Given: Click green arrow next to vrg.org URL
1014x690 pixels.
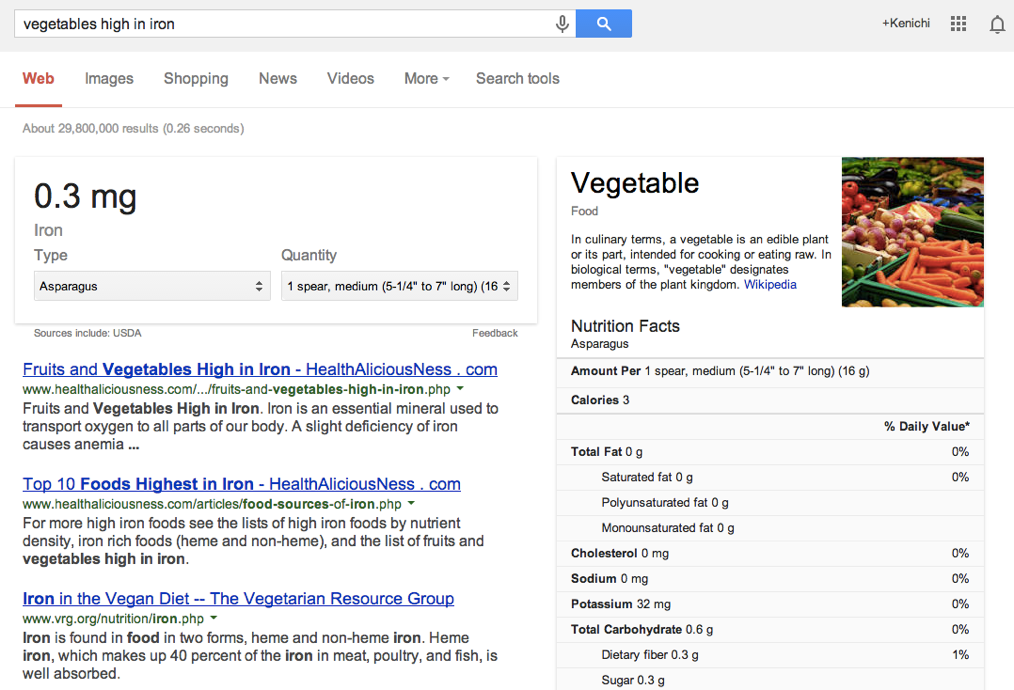Looking at the screenshot, I should click(213, 618).
